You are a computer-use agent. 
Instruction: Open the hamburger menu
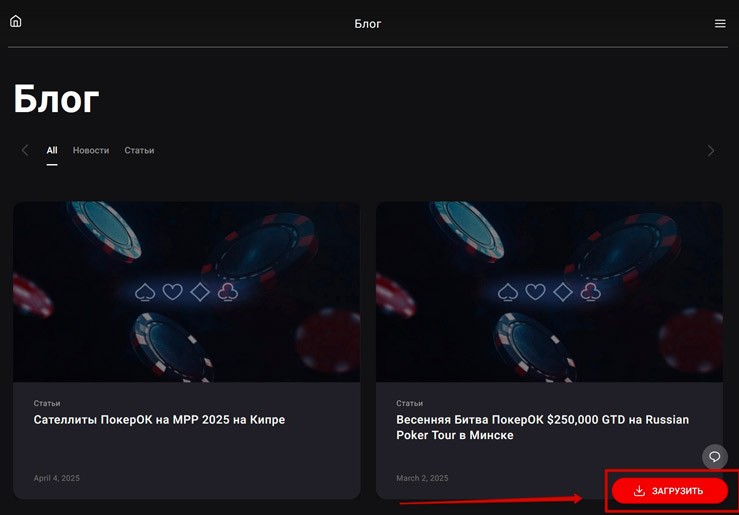pos(720,24)
